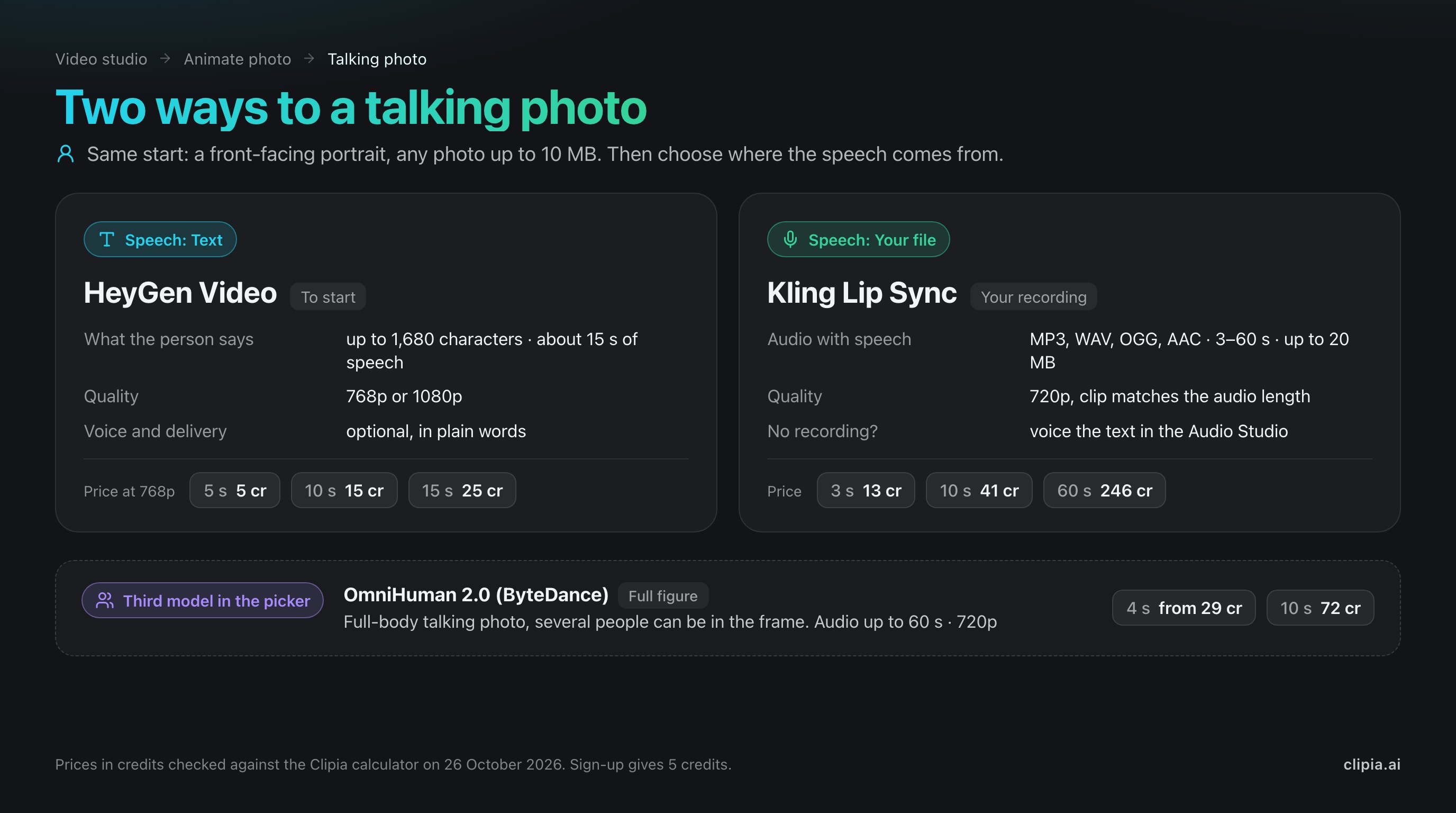
Task: Click the MP3, WAV, OGG, AAC formats value
Action: [1189, 350]
